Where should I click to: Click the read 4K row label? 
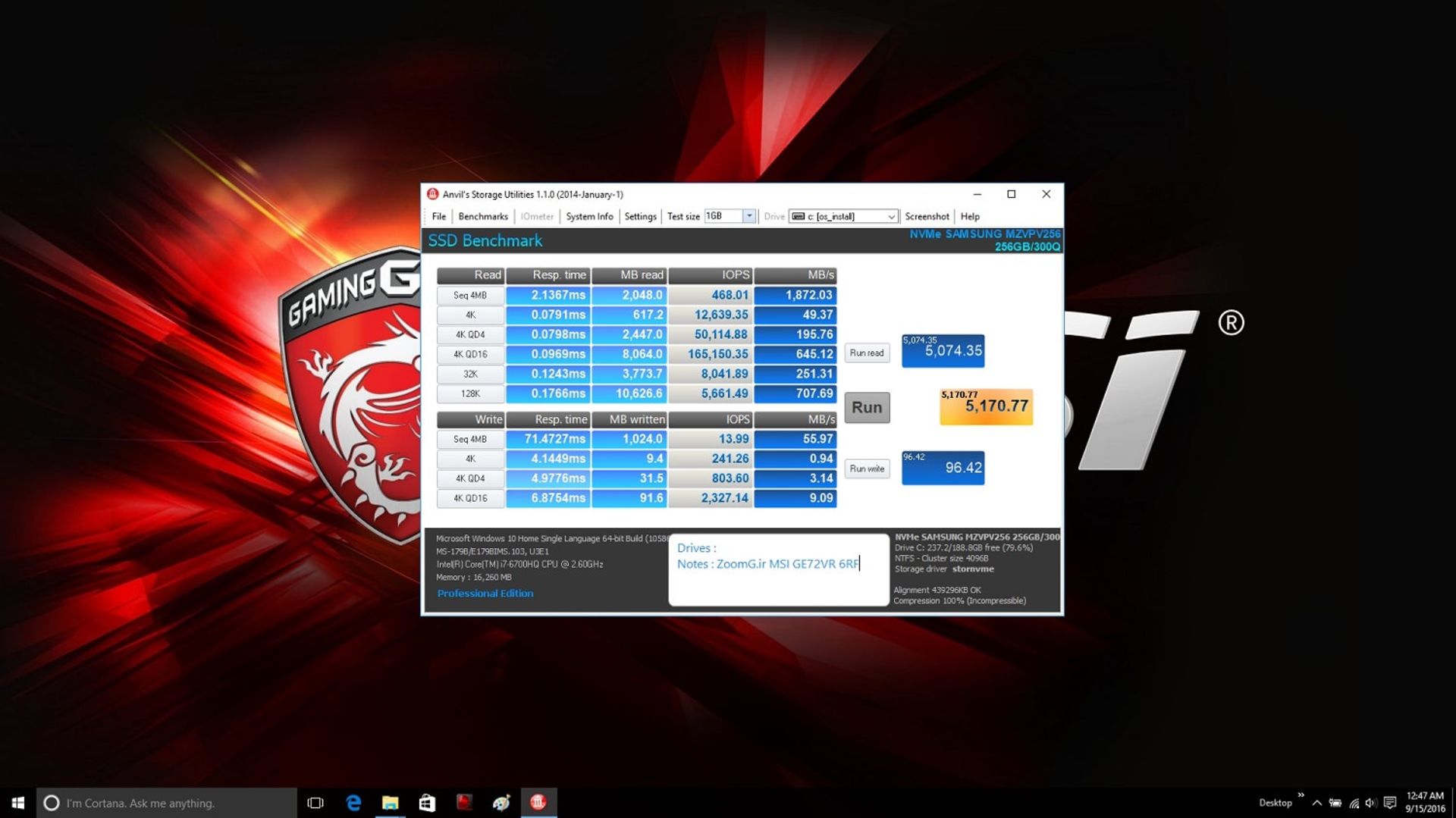click(x=470, y=315)
